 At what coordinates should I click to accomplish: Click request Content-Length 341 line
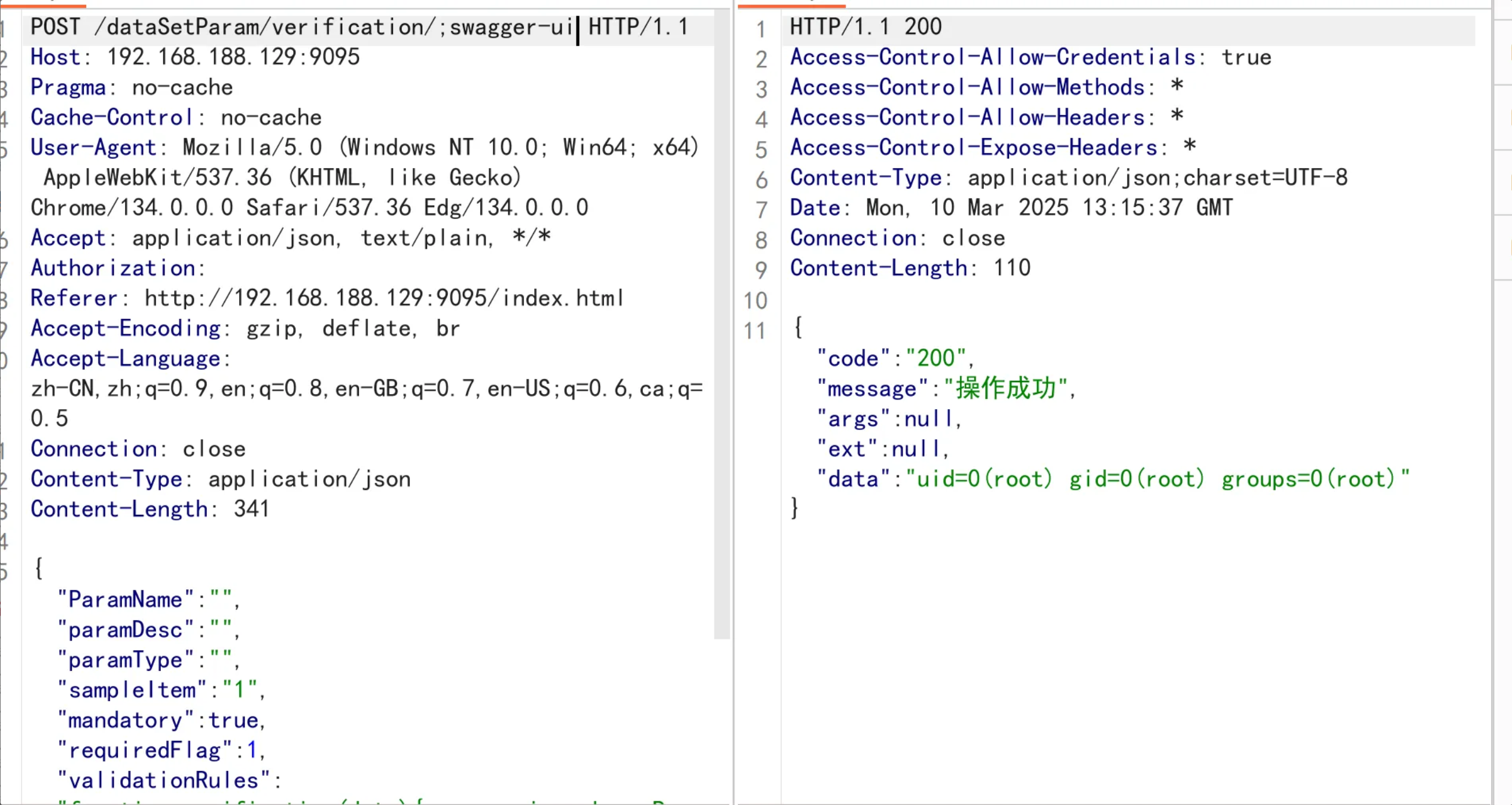[150, 510]
